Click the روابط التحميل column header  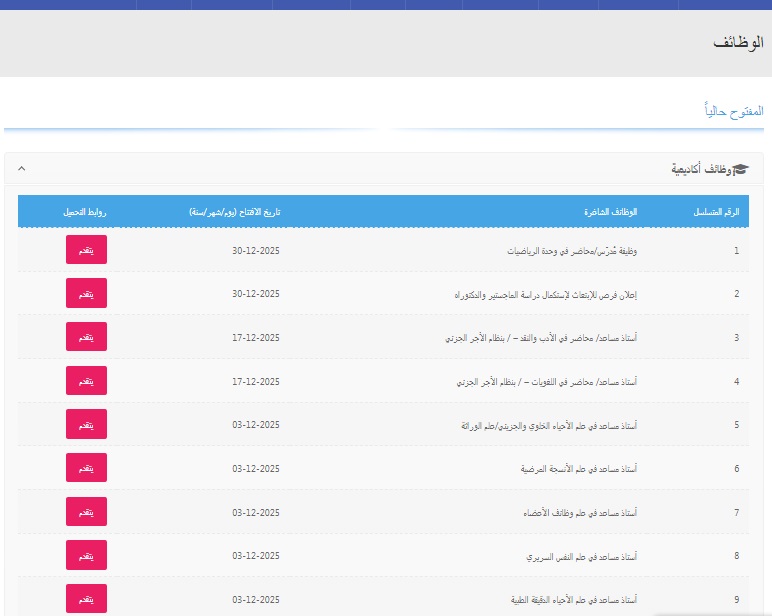85,212
